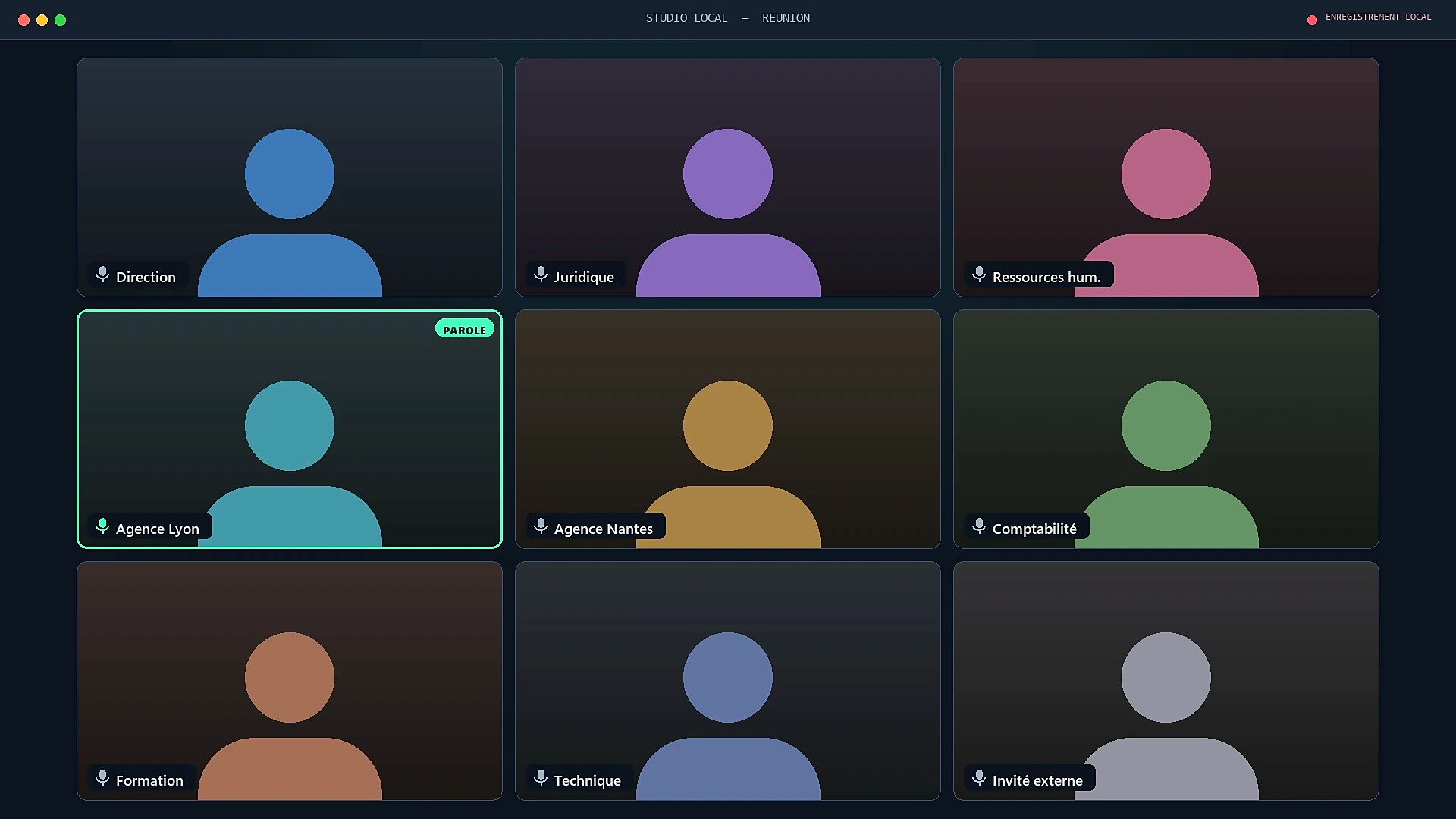Click the microphone icon for Comptabilité
Image resolution: width=1456 pixels, height=819 pixels.
pyautogui.click(x=979, y=526)
